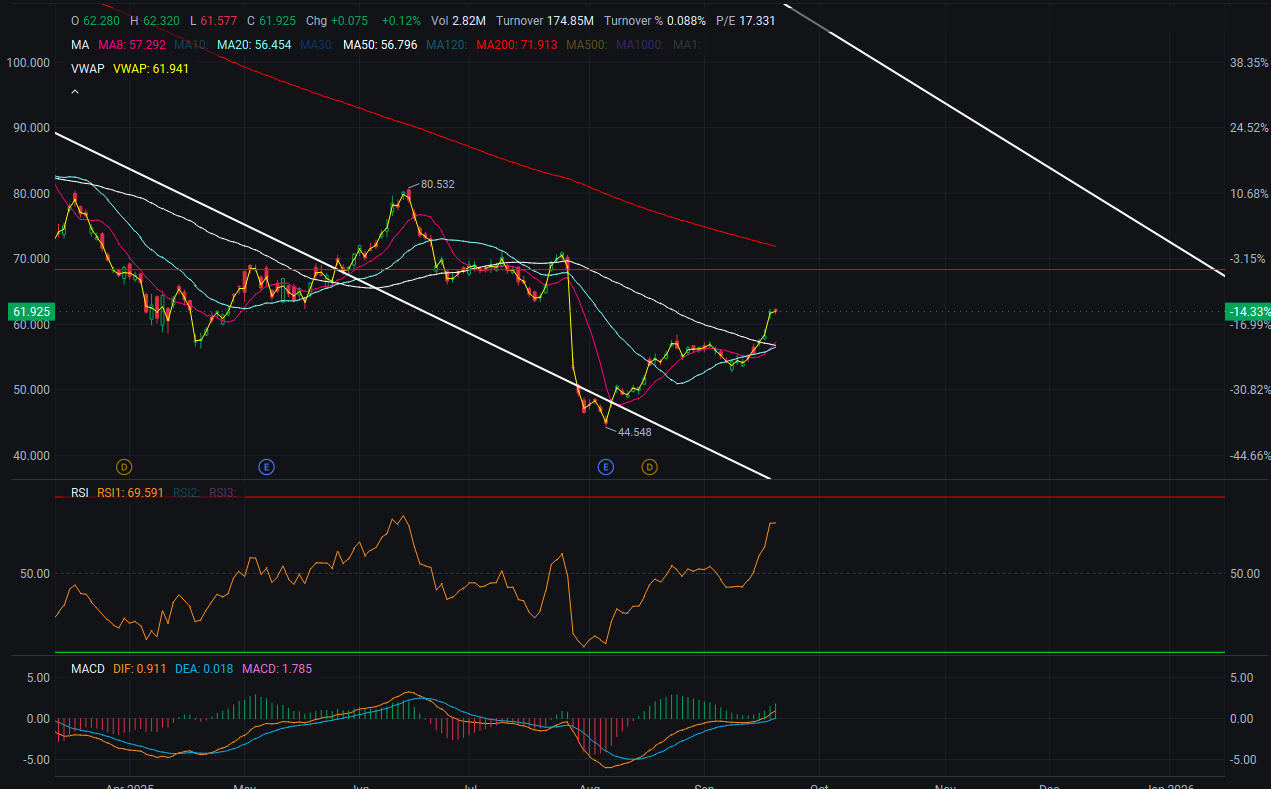Toggle the RSI2 line on
1271x789 pixels.
click(186, 492)
